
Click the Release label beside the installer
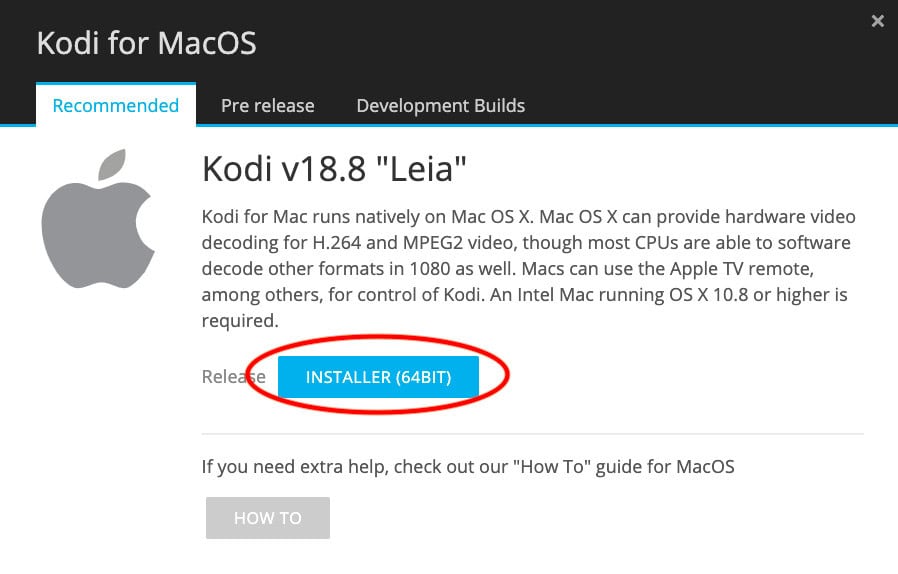234,377
